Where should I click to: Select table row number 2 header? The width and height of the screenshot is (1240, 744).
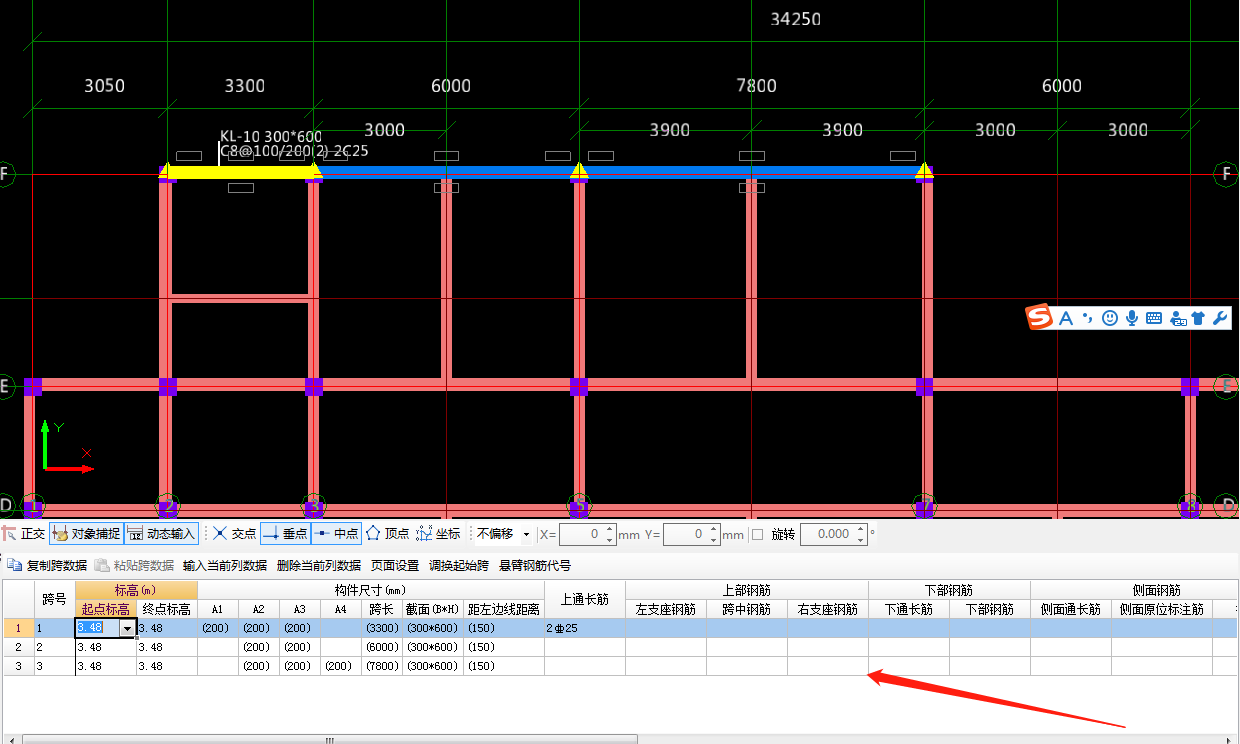(x=18, y=647)
